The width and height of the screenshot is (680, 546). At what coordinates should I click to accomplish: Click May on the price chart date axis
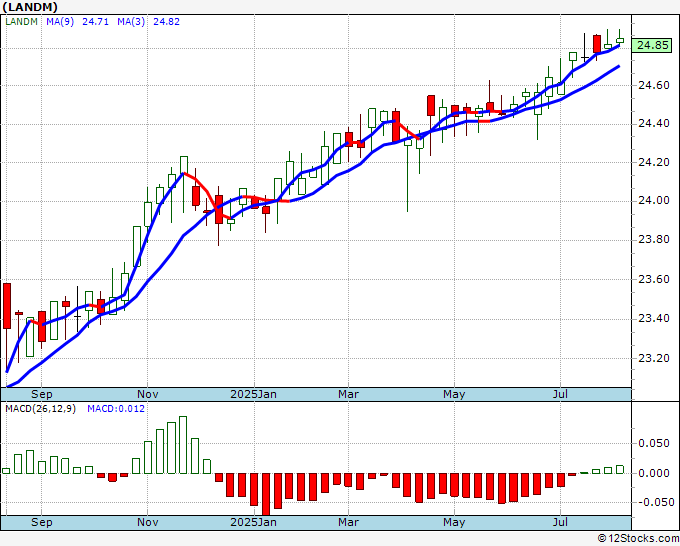click(x=454, y=395)
